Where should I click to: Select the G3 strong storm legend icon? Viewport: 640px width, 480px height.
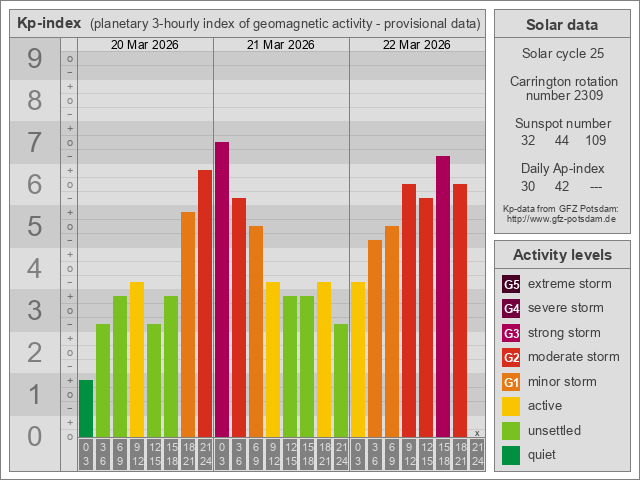(x=511, y=333)
